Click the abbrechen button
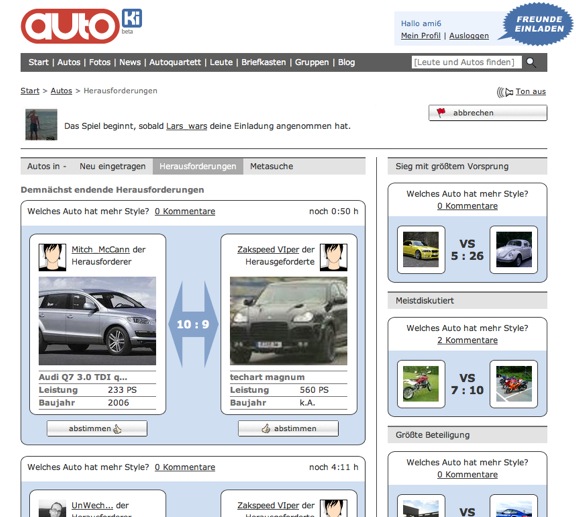576x517 pixels. pos(487,113)
